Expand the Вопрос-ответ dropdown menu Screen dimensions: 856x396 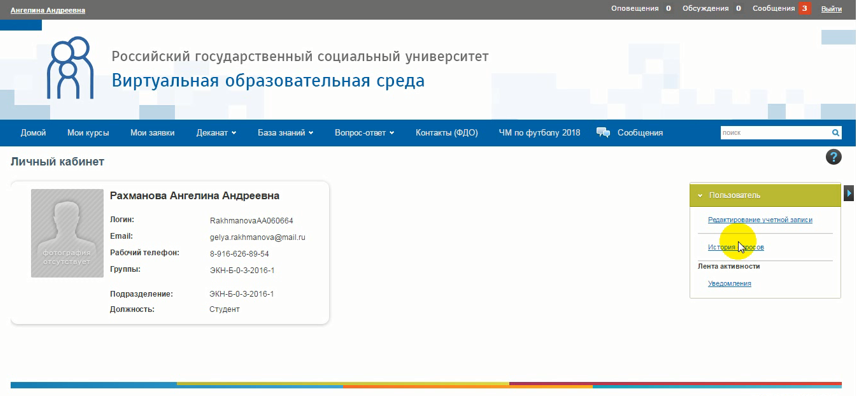pos(364,133)
